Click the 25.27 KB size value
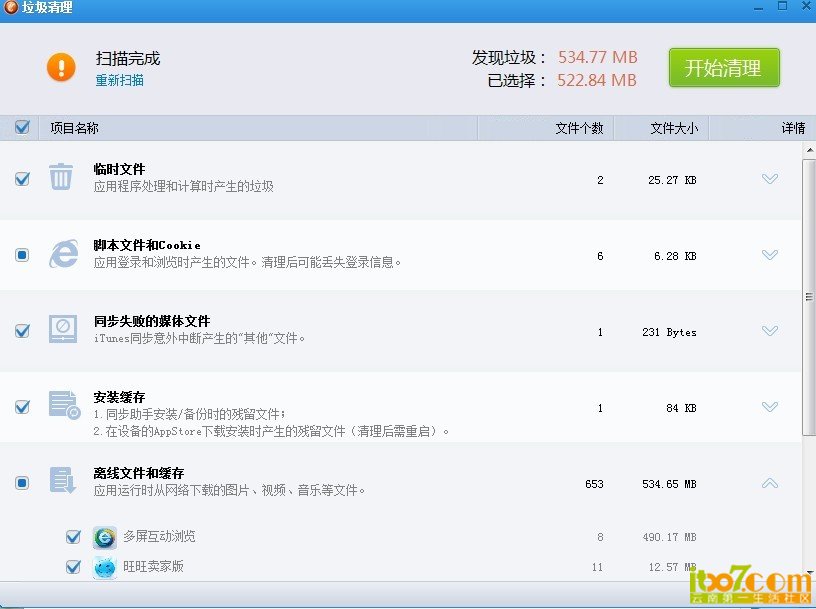The height and width of the screenshot is (609, 816). tap(672, 180)
